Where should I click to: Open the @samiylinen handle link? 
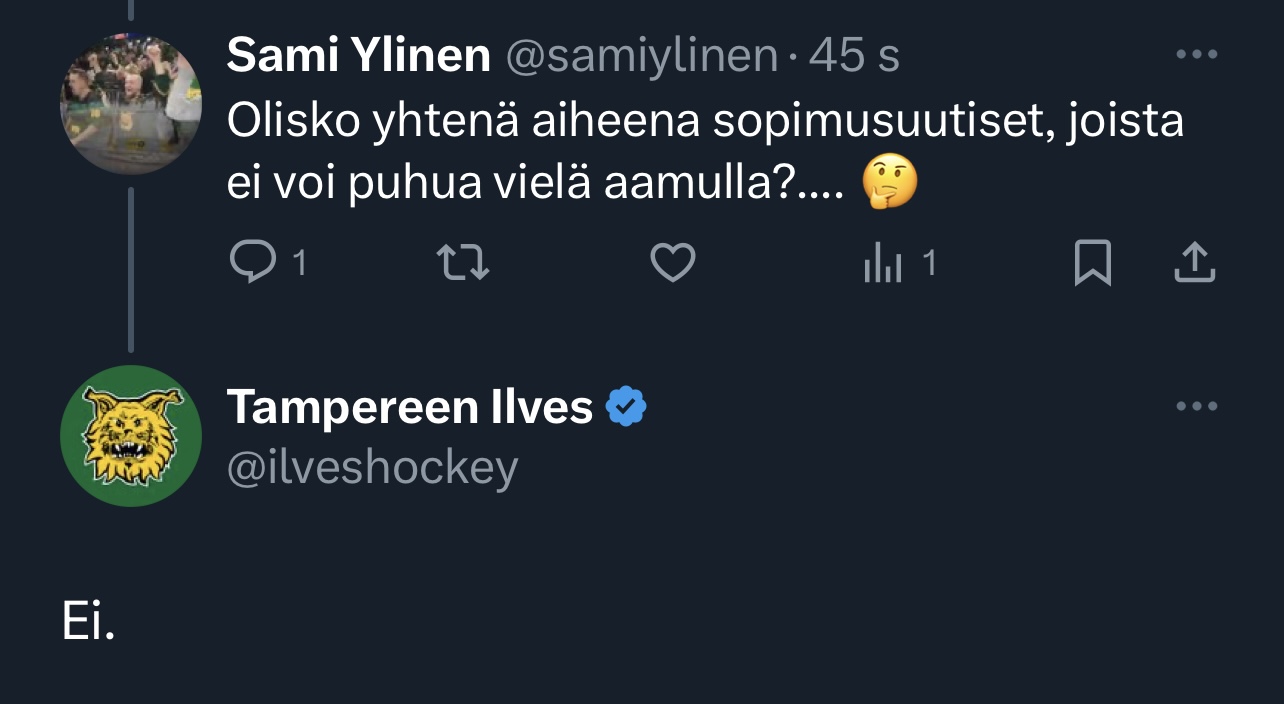tap(641, 56)
